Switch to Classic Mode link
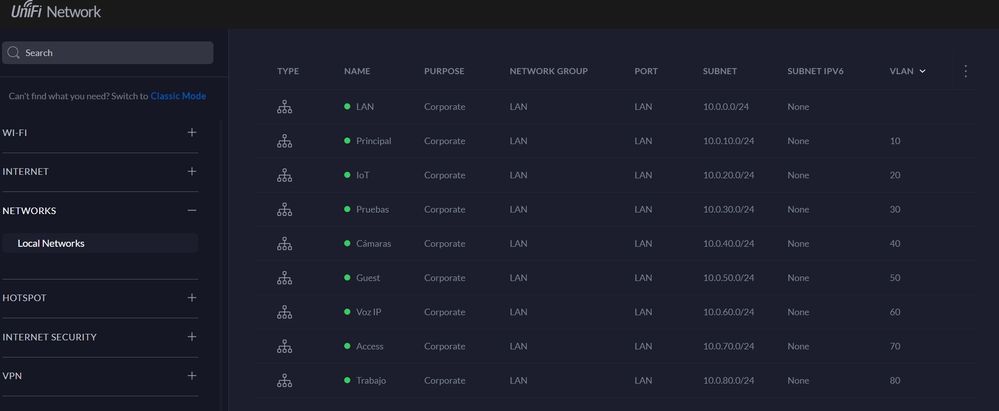 click(178, 96)
